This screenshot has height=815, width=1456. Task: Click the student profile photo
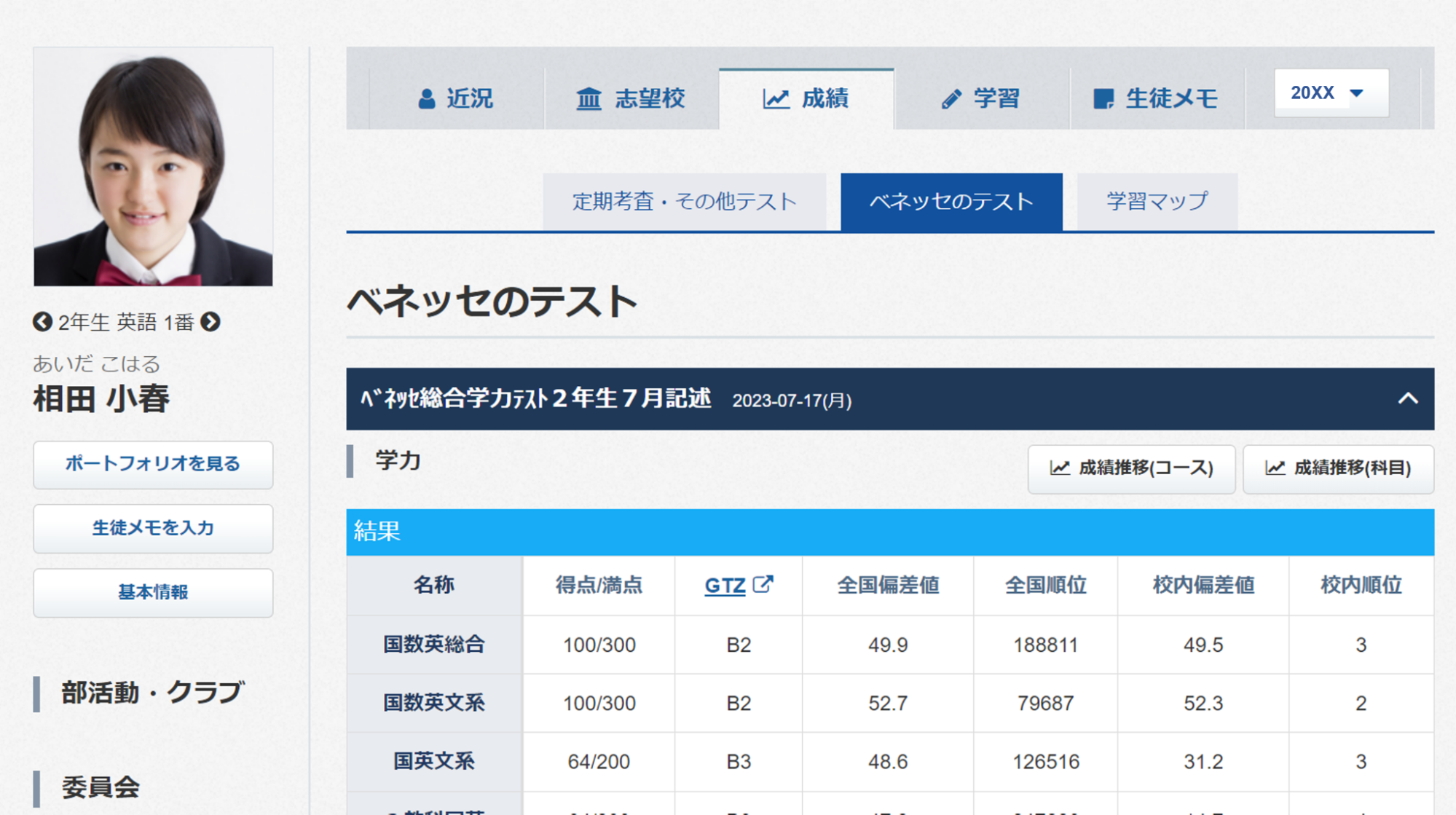point(153,167)
